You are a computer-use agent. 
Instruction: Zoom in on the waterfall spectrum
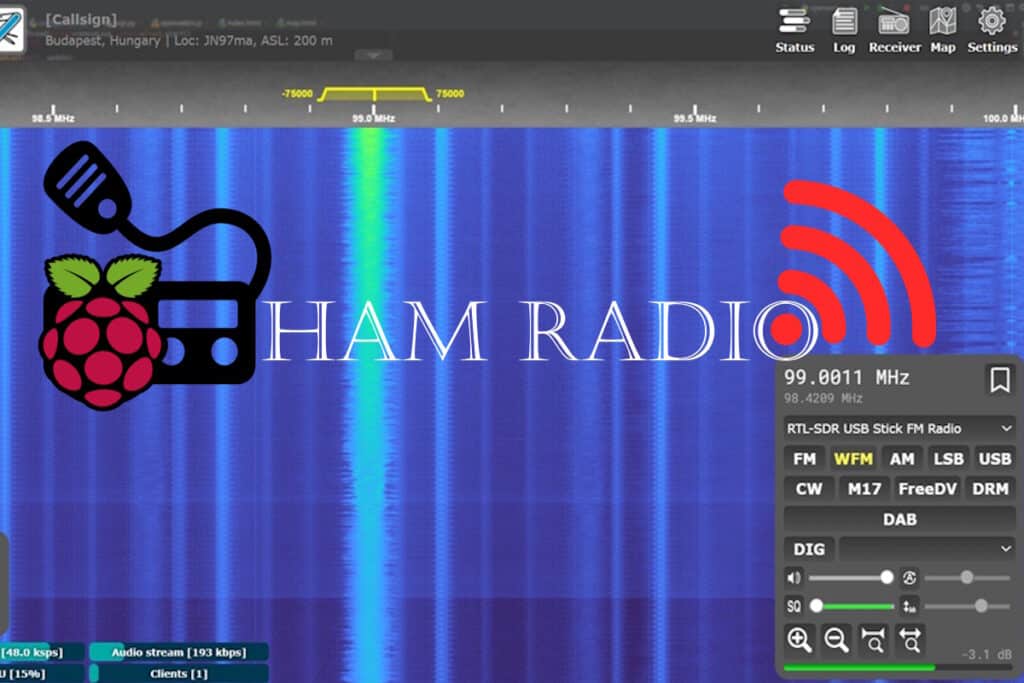[x=798, y=640]
